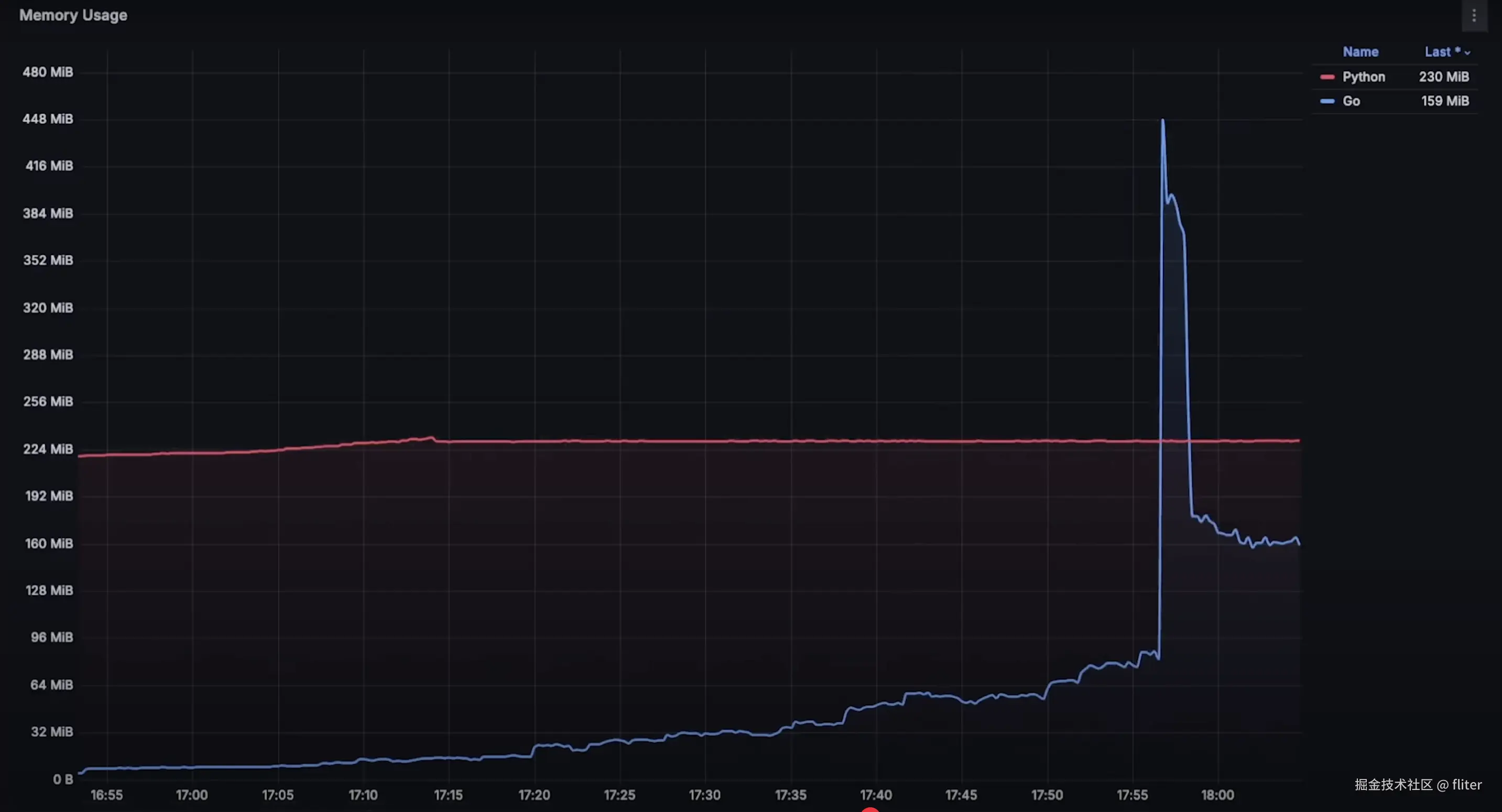Toggle visibility of the Go series label
This screenshot has height=812, width=1502.
coord(1351,102)
